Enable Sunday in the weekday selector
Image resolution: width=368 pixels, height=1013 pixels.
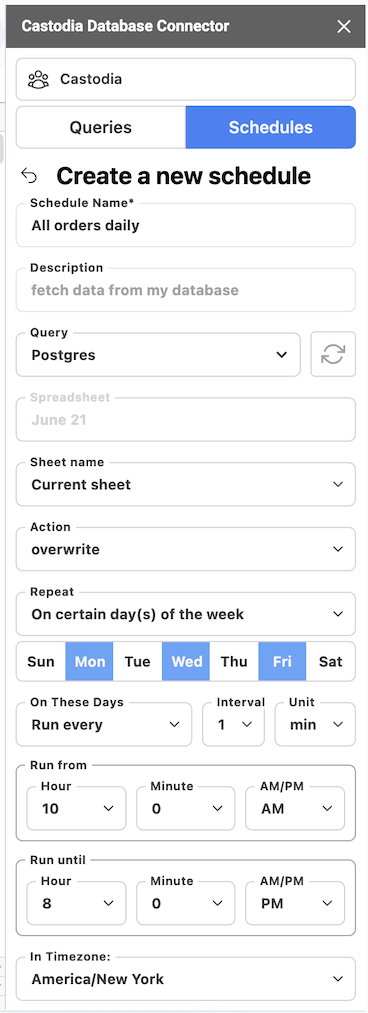pyautogui.click(x=41, y=662)
